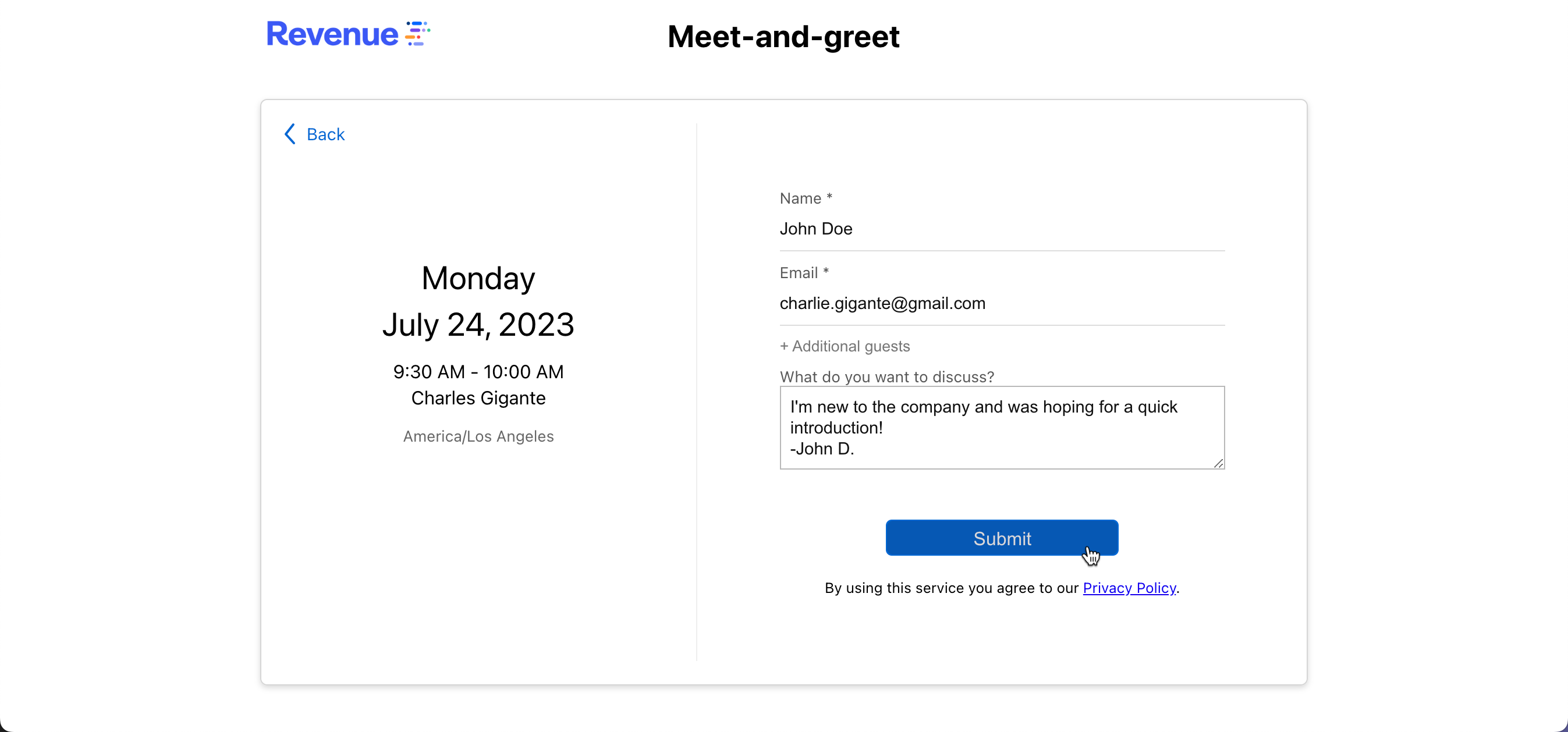Open the Privacy Policy link

point(1129,588)
